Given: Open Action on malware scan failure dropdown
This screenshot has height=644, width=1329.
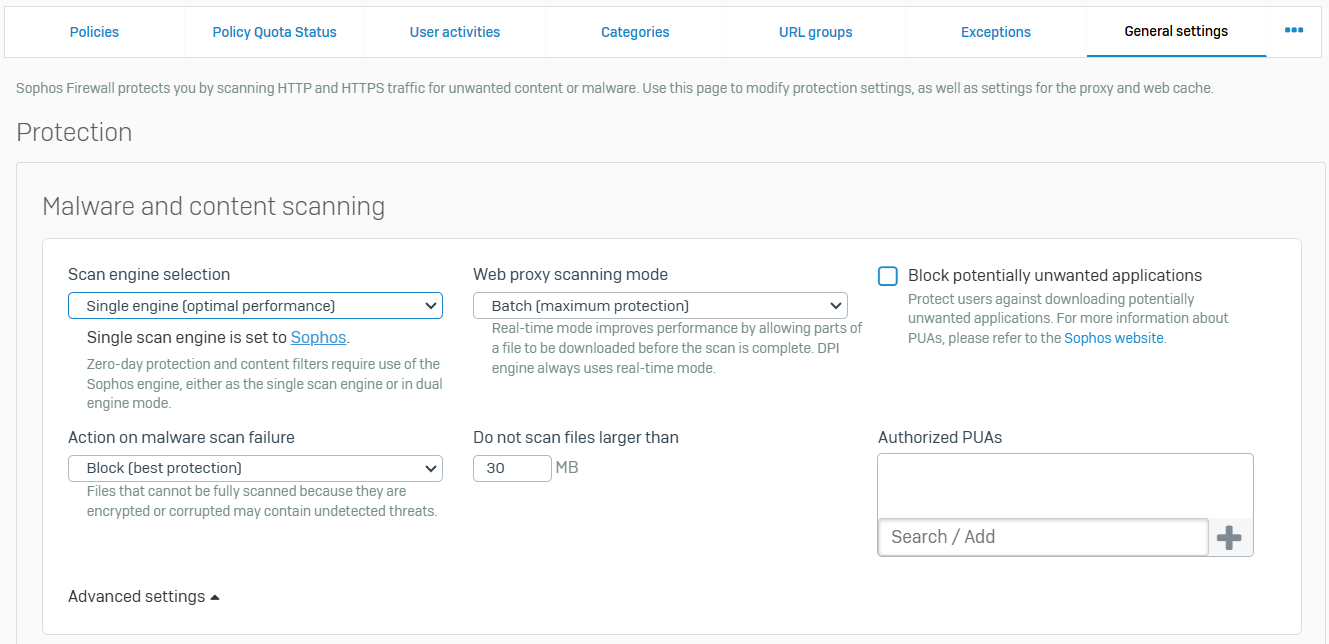Looking at the screenshot, I should (x=255, y=468).
